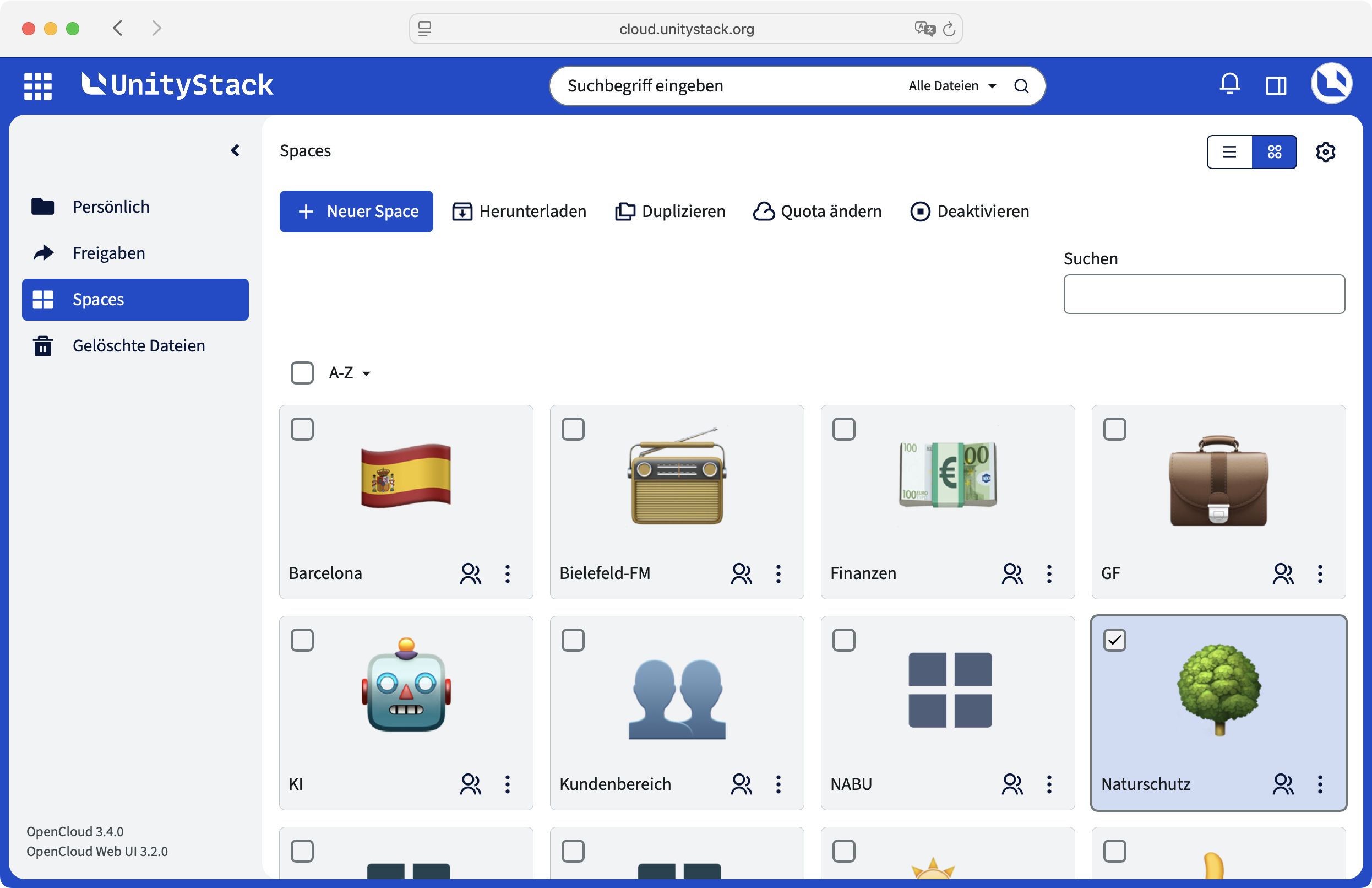This screenshot has width=1372, height=888.
Task: Click the members icon on Barcelona
Action: click(470, 573)
